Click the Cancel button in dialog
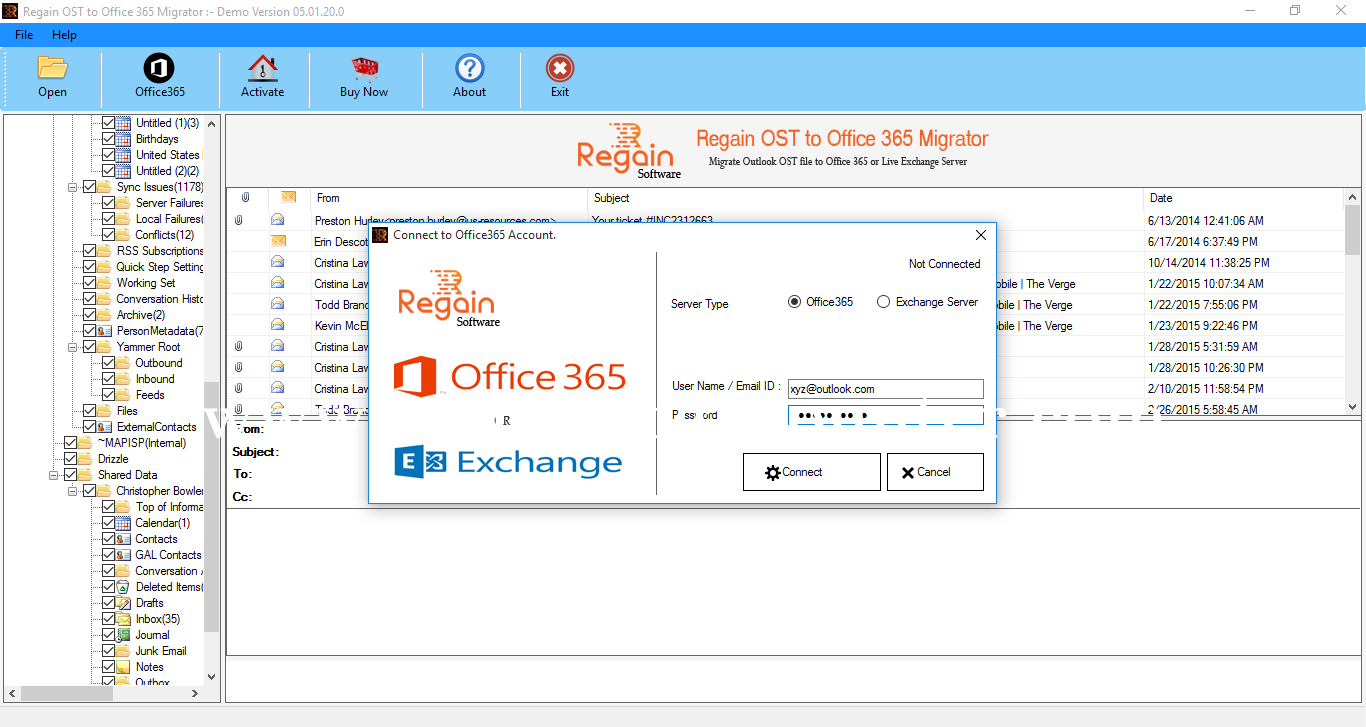Image resolution: width=1366 pixels, height=727 pixels. click(935, 472)
